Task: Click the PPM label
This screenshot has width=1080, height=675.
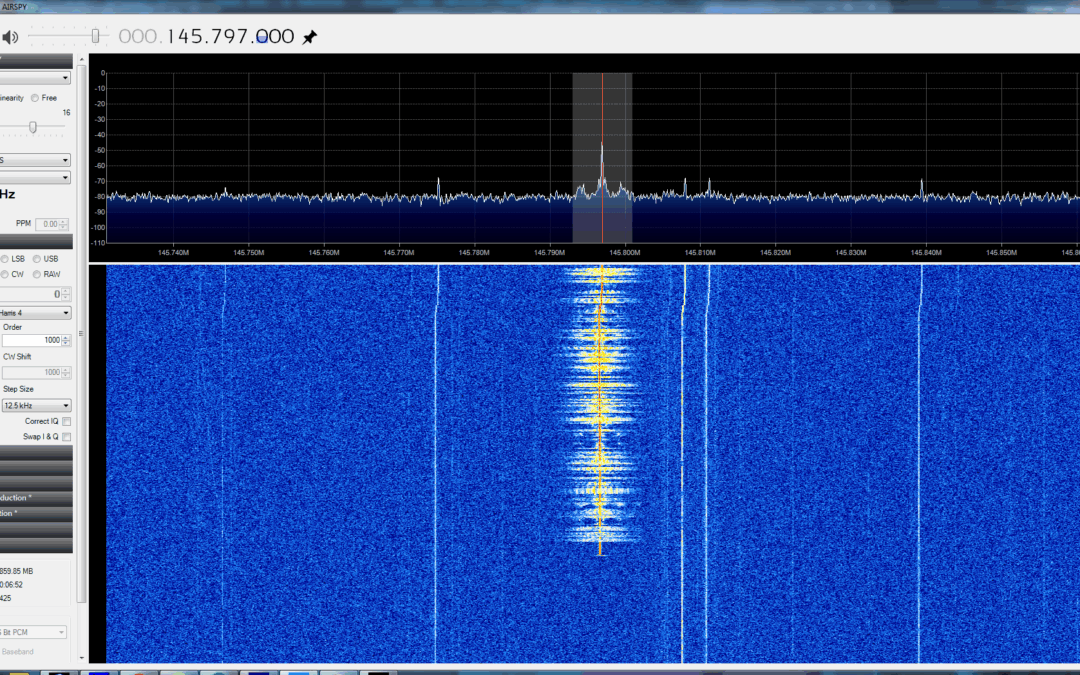Action: click(23, 224)
